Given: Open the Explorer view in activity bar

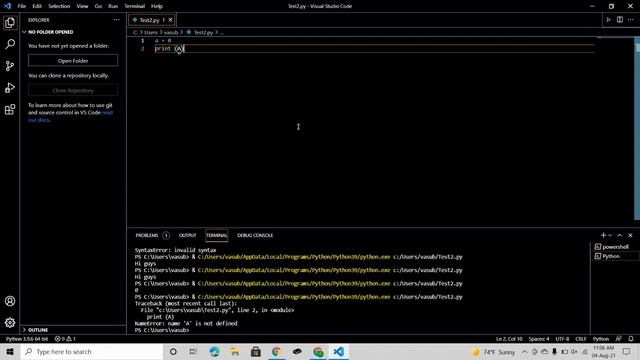Looking at the screenshot, I should click(x=10, y=22).
